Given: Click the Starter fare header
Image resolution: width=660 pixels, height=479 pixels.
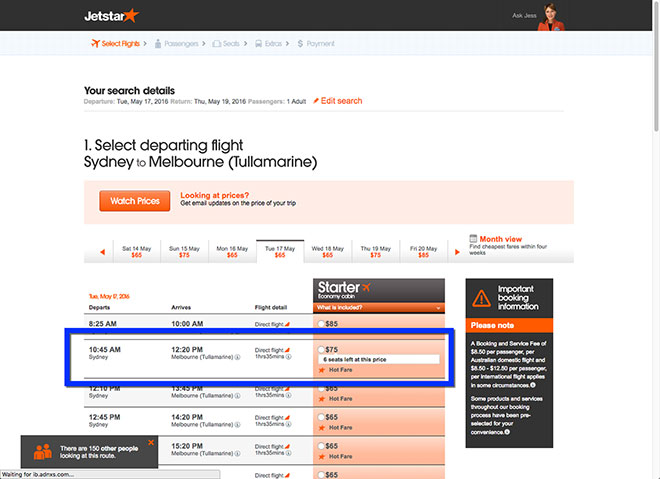Looking at the screenshot, I should [x=379, y=290].
